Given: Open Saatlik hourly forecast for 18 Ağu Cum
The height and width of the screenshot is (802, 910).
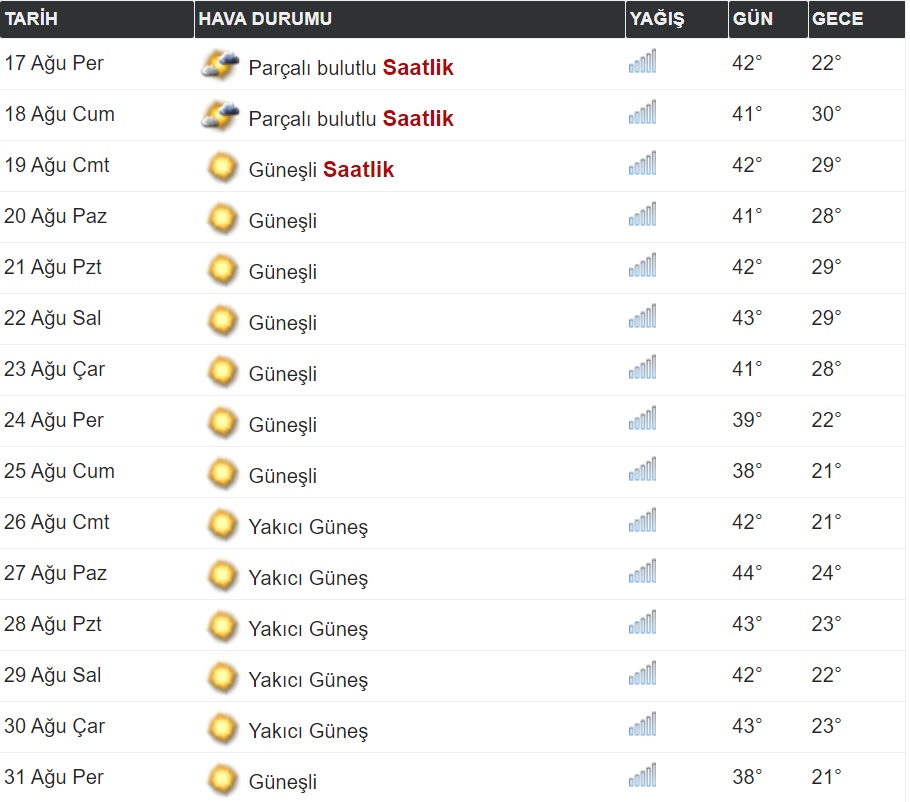Looking at the screenshot, I should click(418, 119).
